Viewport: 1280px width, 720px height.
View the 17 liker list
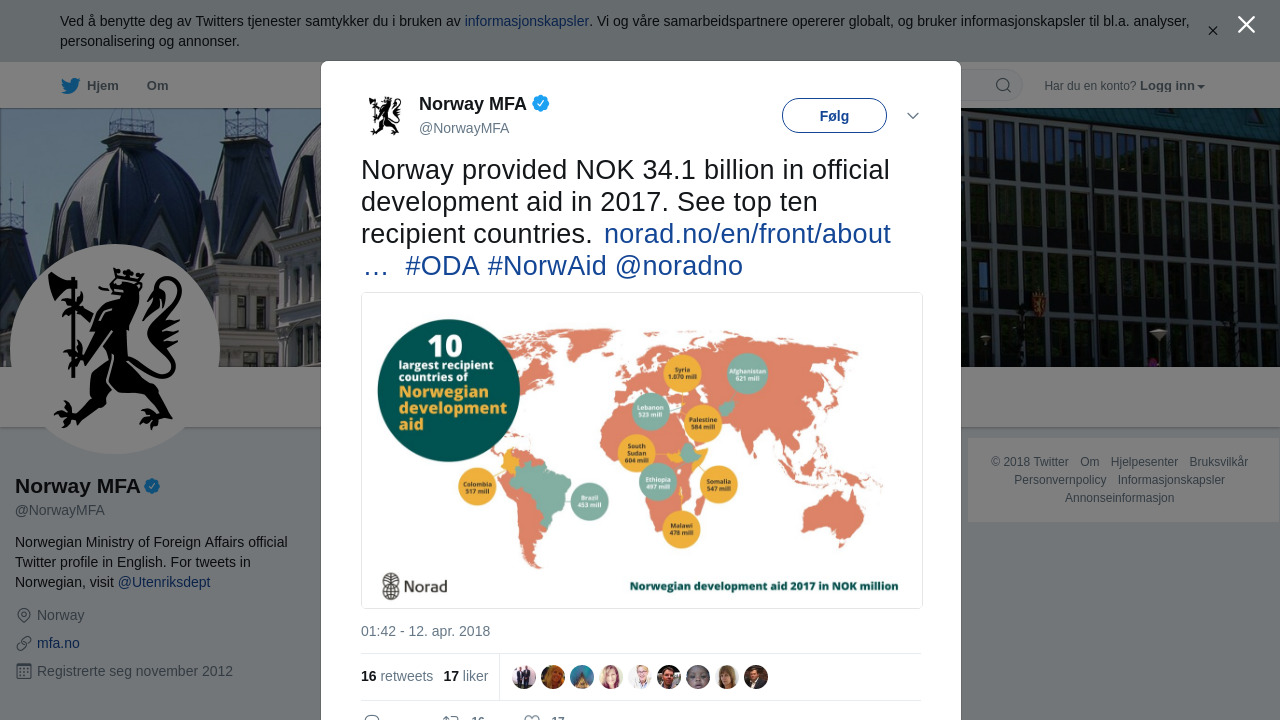[466, 676]
